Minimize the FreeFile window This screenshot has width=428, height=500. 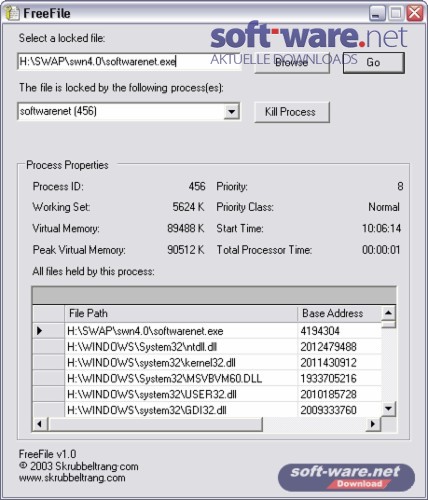tap(377, 14)
